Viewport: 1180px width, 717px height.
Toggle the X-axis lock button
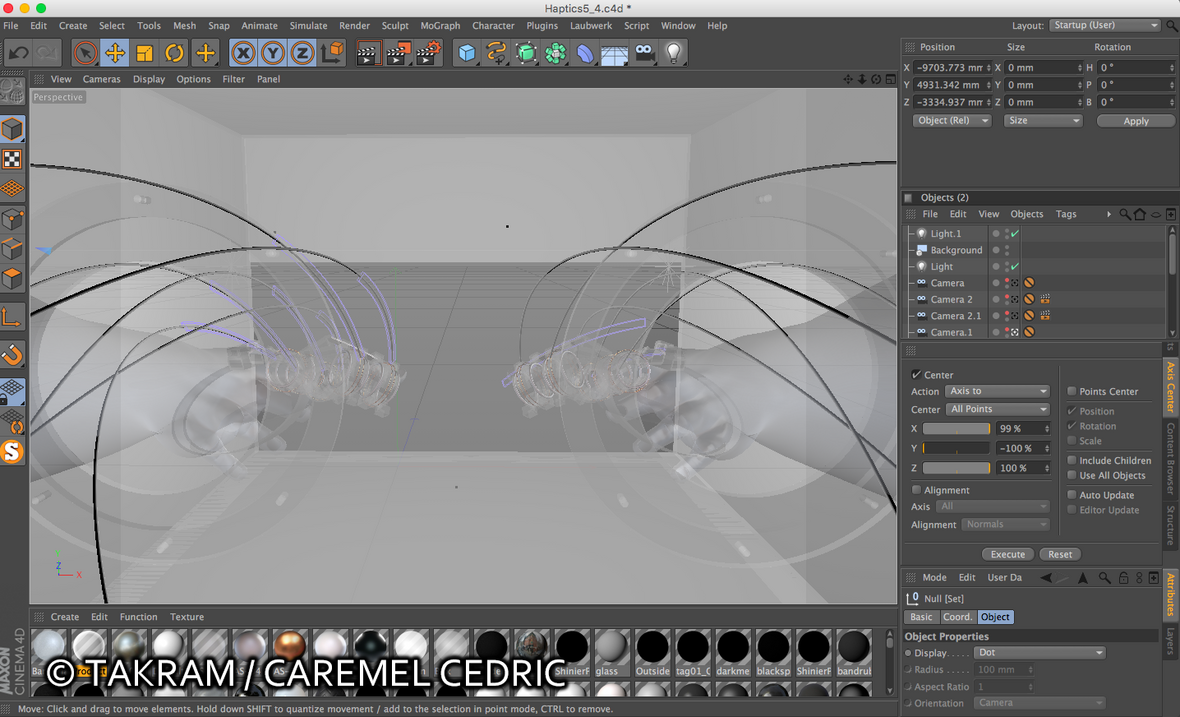coord(243,53)
